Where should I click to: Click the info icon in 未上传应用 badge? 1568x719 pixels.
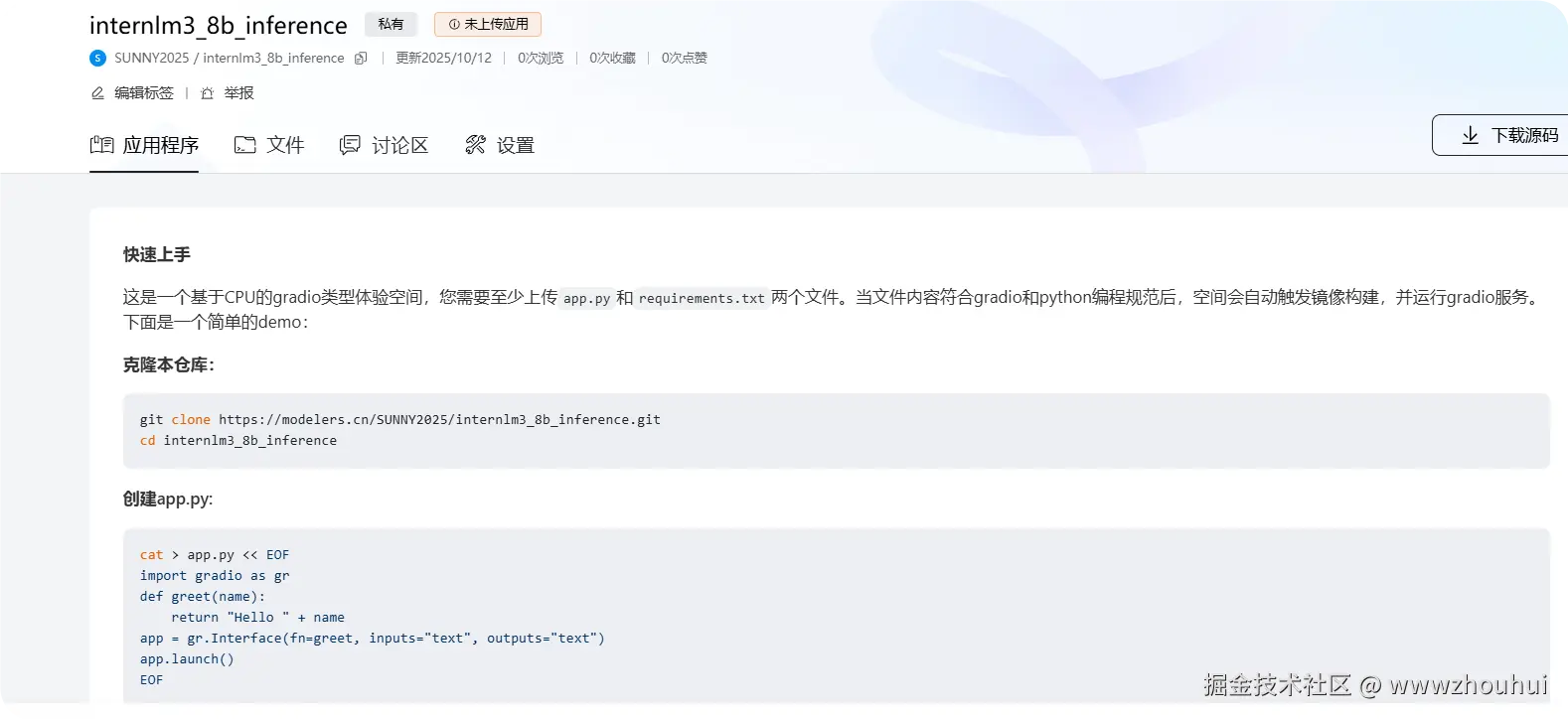coord(454,24)
